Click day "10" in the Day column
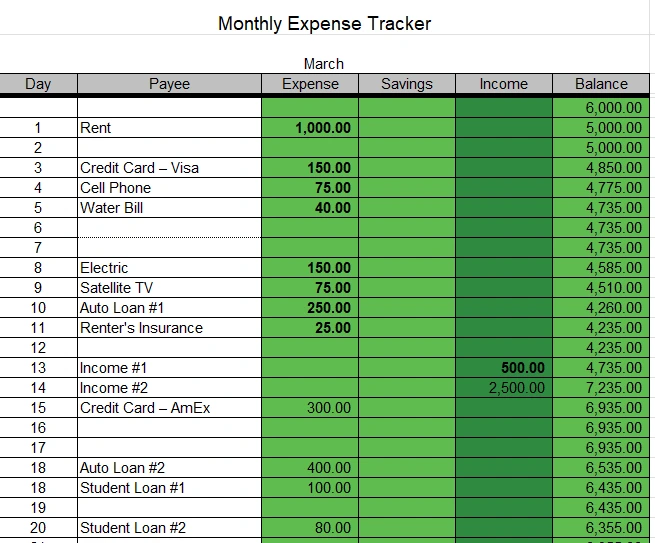This screenshot has width=655, height=543. [38, 308]
